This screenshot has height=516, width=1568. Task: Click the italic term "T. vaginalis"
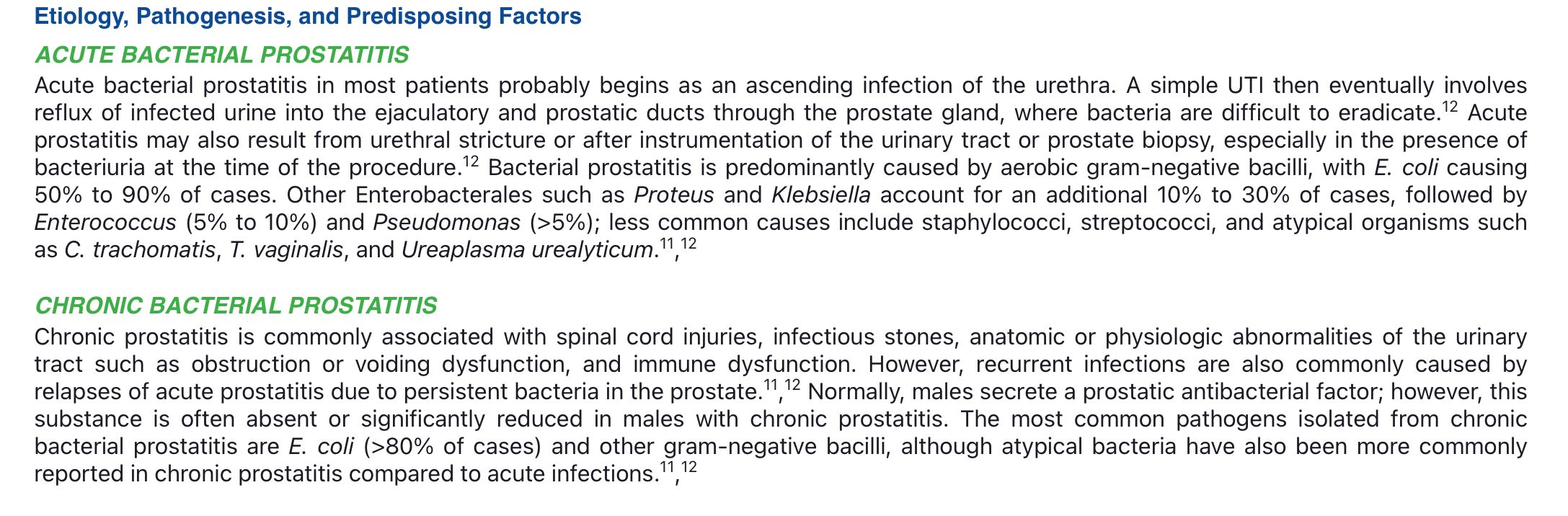(285, 250)
